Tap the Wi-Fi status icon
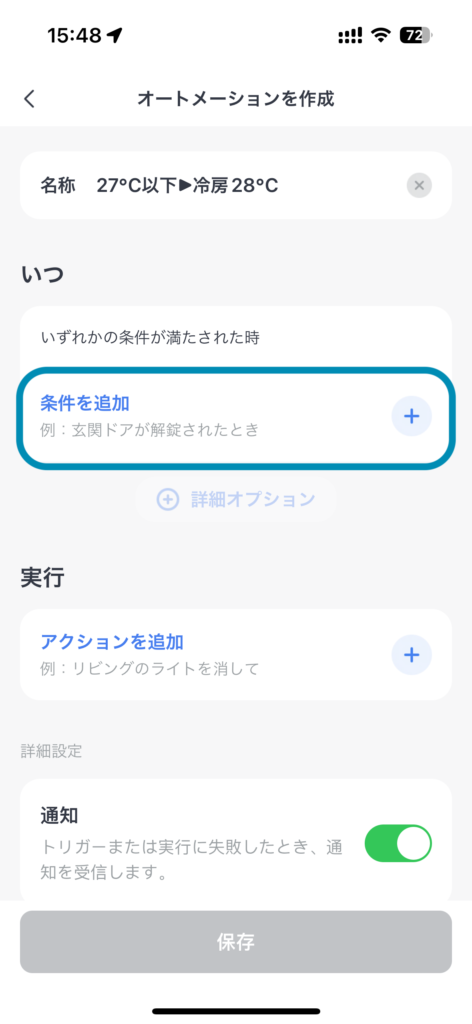 pyautogui.click(x=380, y=35)
